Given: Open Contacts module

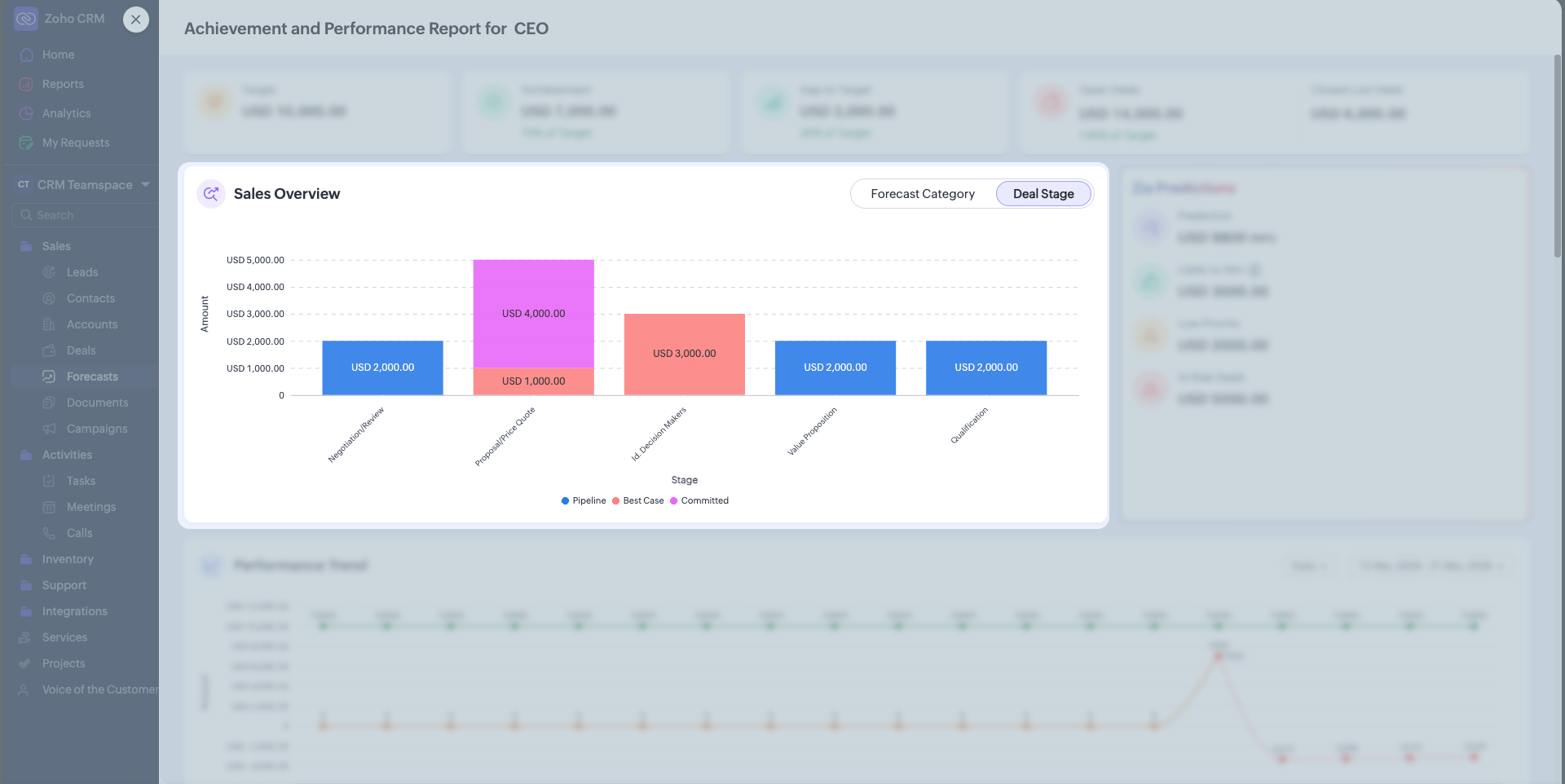Looking at the screenshot, I should (90, 298).
